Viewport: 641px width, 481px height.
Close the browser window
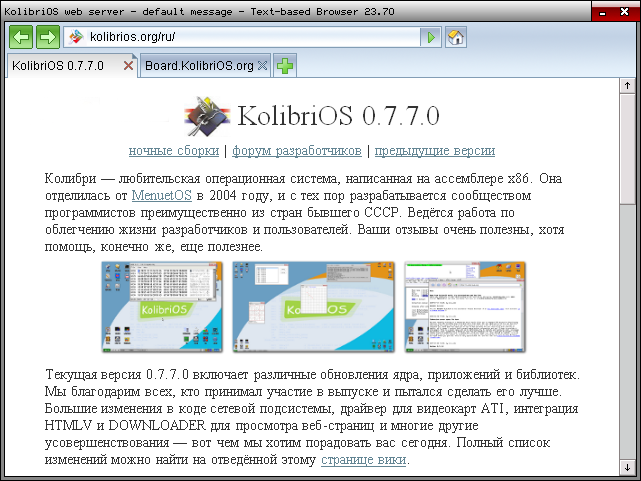click(x=624, y=12)
